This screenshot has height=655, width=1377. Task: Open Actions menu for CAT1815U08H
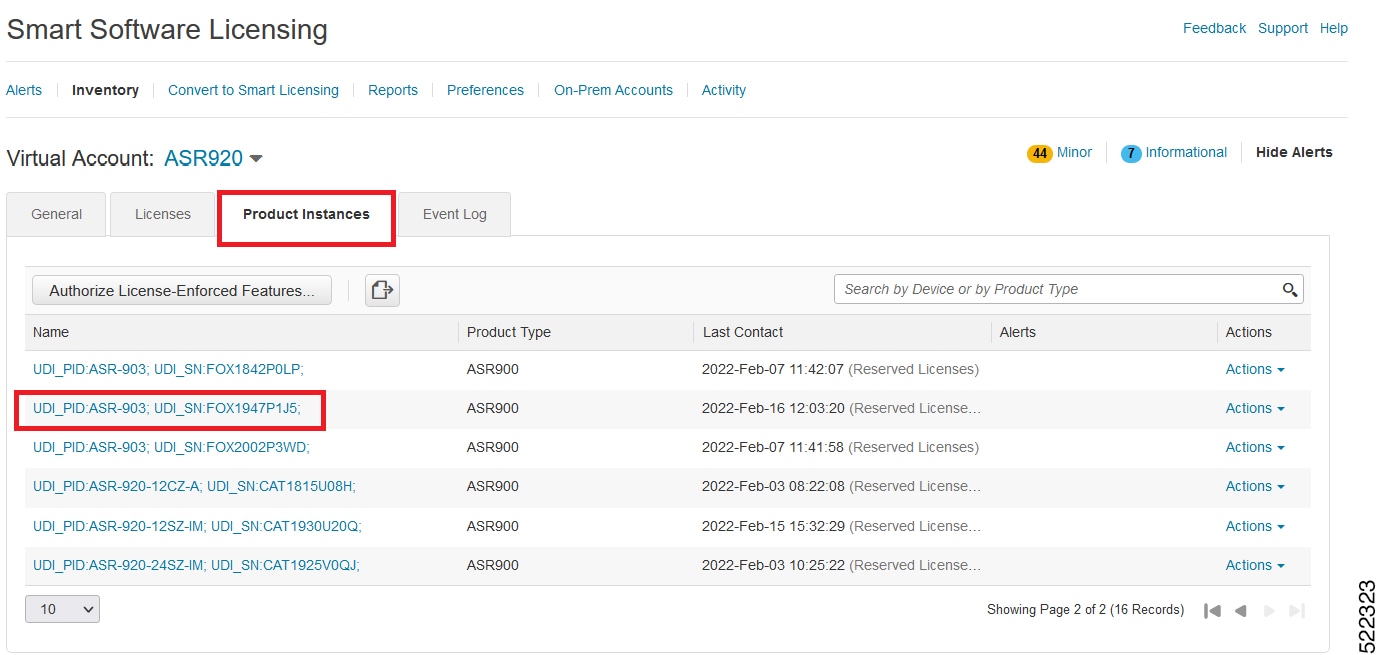1255,486
